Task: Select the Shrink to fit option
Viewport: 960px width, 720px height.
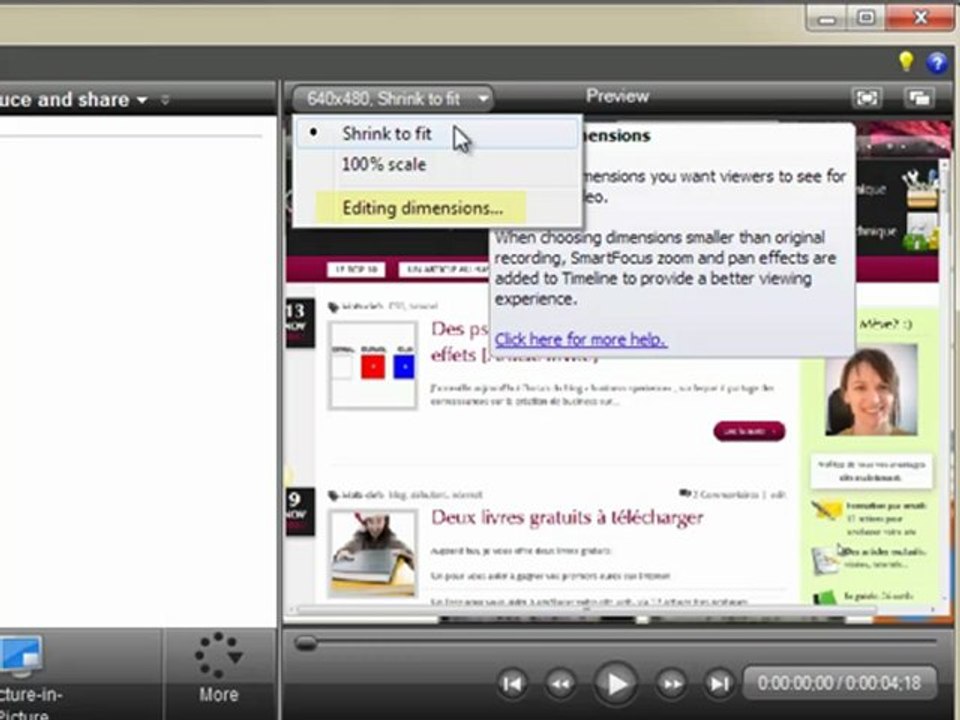Action: click(x=437, y=133)
